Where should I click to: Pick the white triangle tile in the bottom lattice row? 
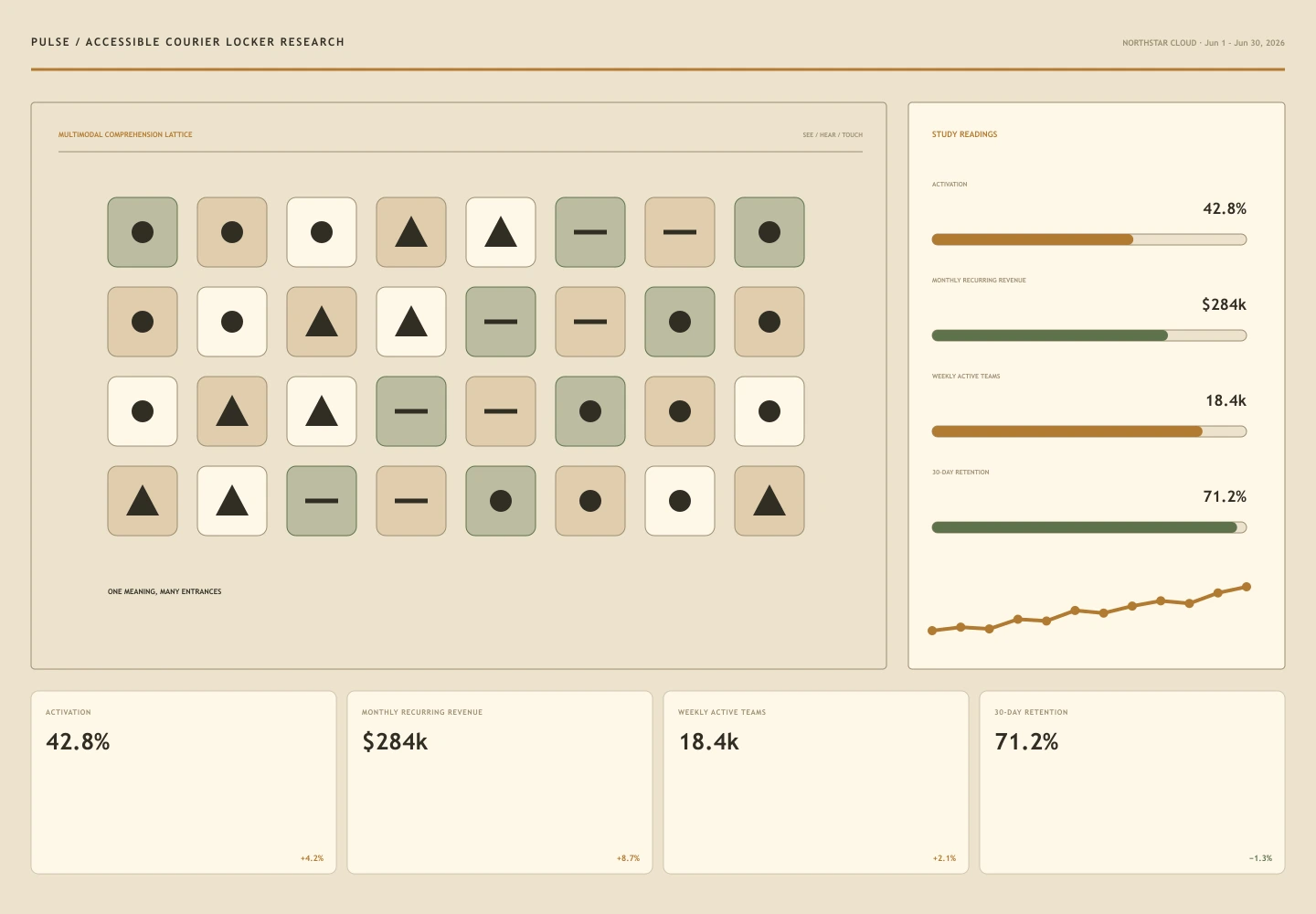tap(232, 501)
